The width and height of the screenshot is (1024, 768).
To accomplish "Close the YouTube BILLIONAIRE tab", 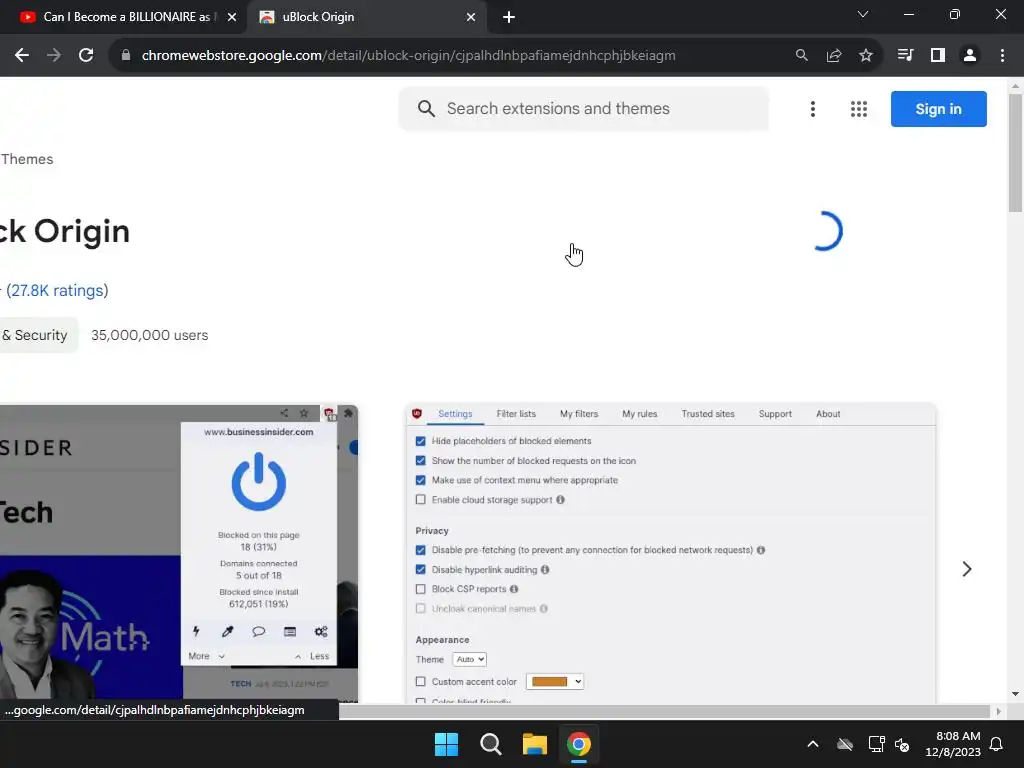I will point(232,17).
